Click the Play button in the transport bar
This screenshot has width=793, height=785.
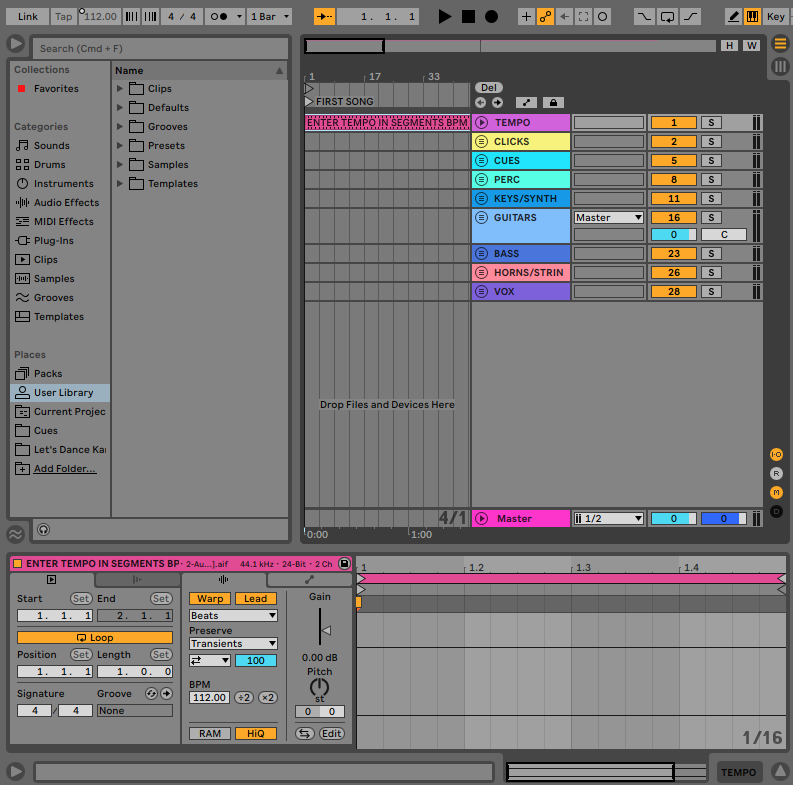pos(444,17)
